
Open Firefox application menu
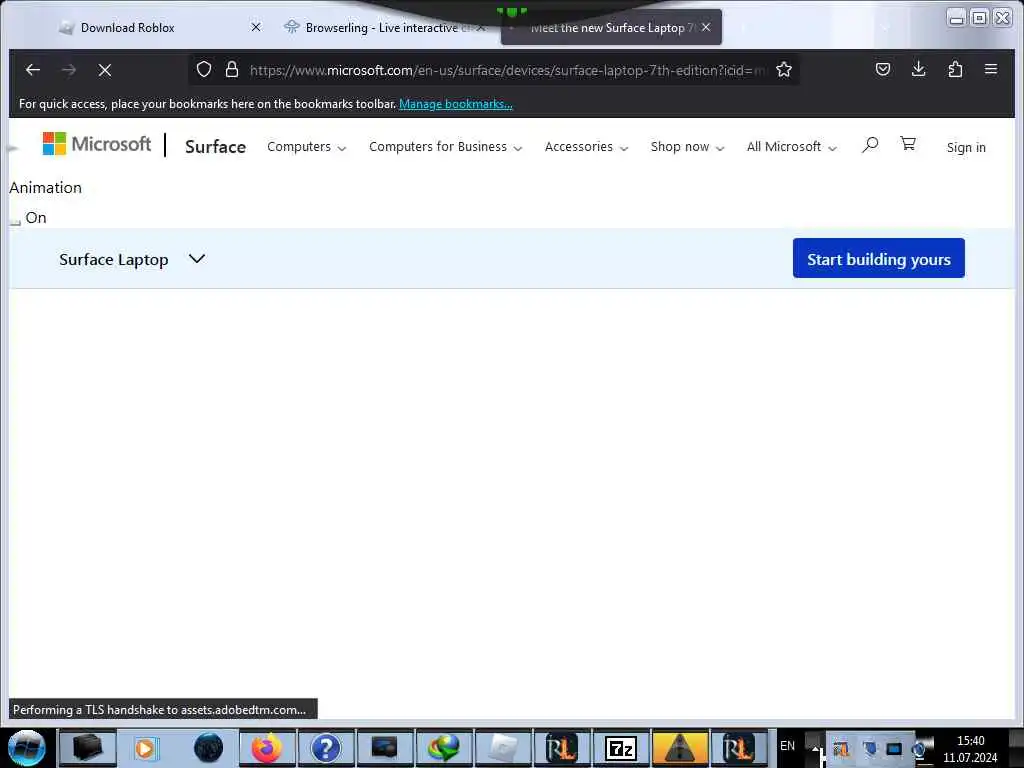coord(991,69)
